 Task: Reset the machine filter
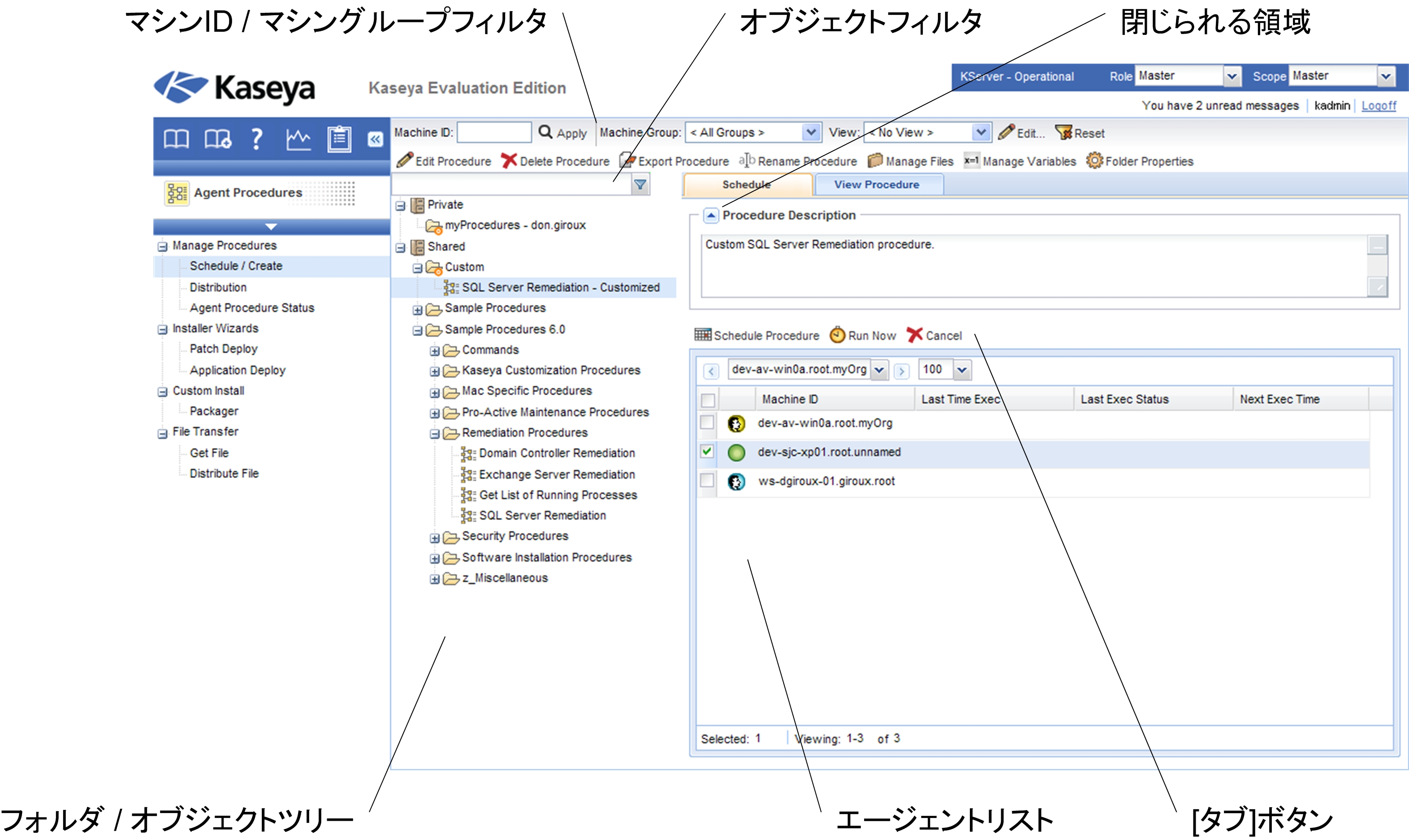tap(1080, 133)
